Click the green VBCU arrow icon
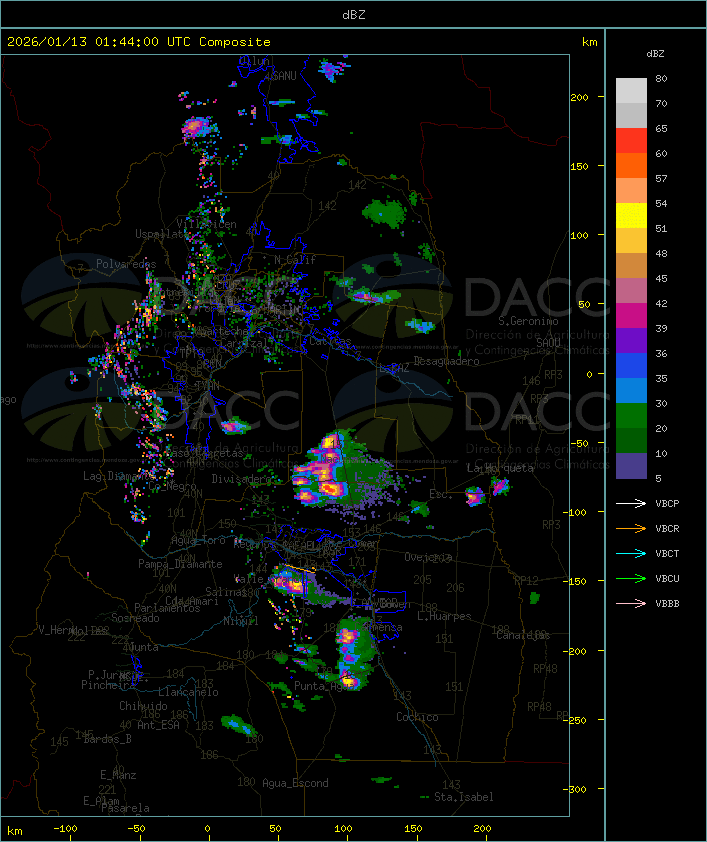The image size is (707, 842). (x=631, y=578)
